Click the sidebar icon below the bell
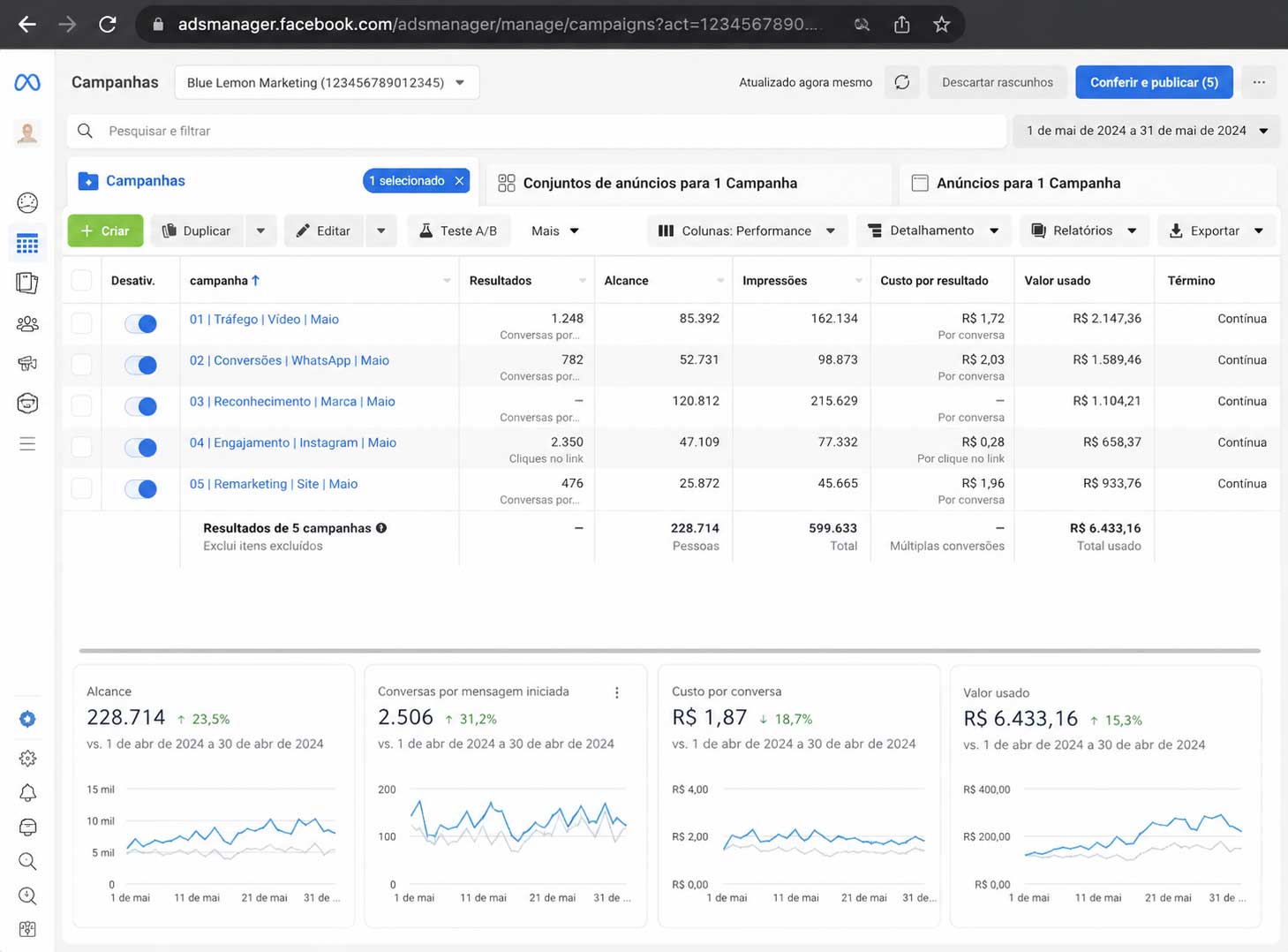 (27, 827)
